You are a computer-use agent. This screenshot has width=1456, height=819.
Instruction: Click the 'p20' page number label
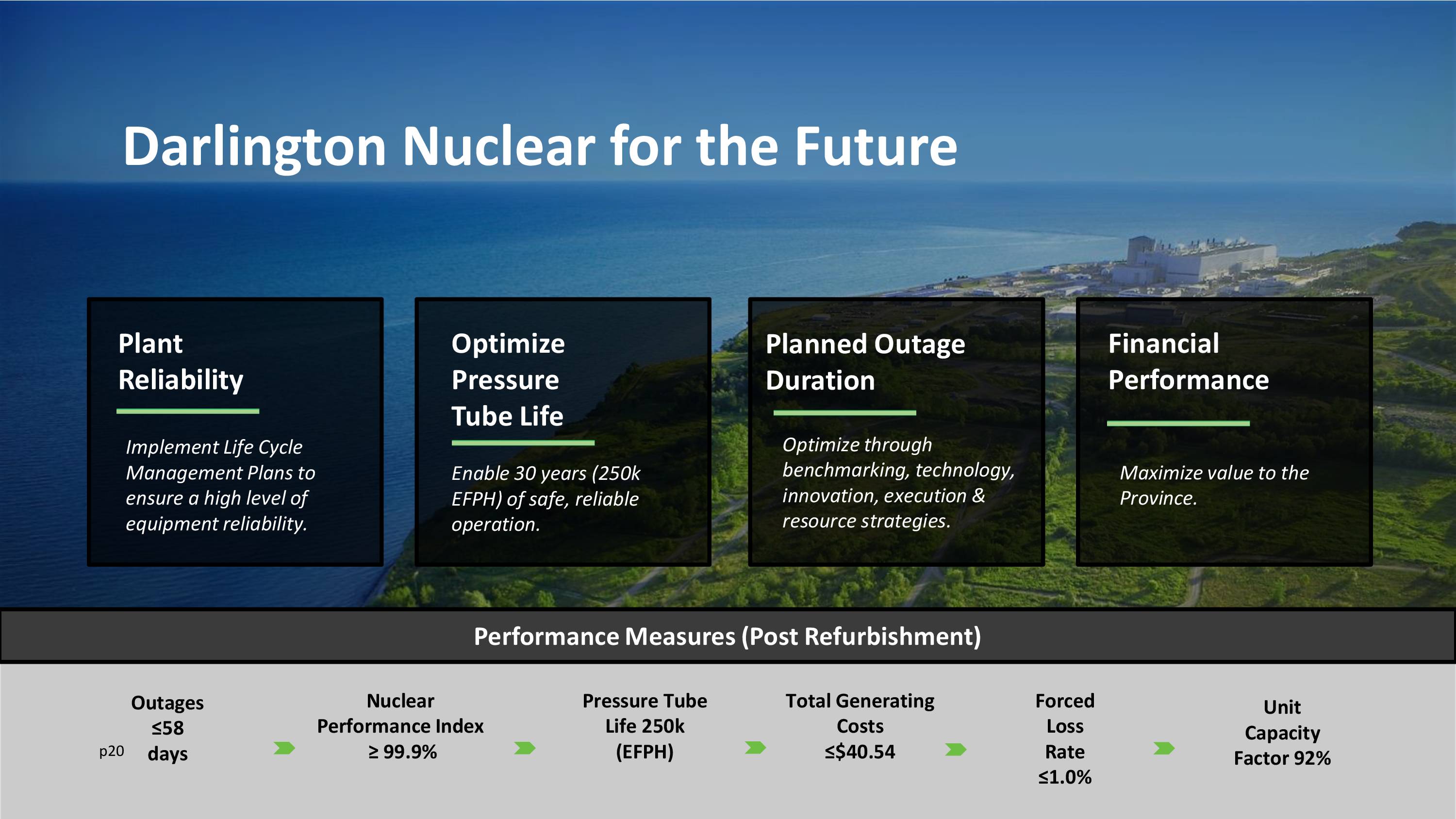111,751
